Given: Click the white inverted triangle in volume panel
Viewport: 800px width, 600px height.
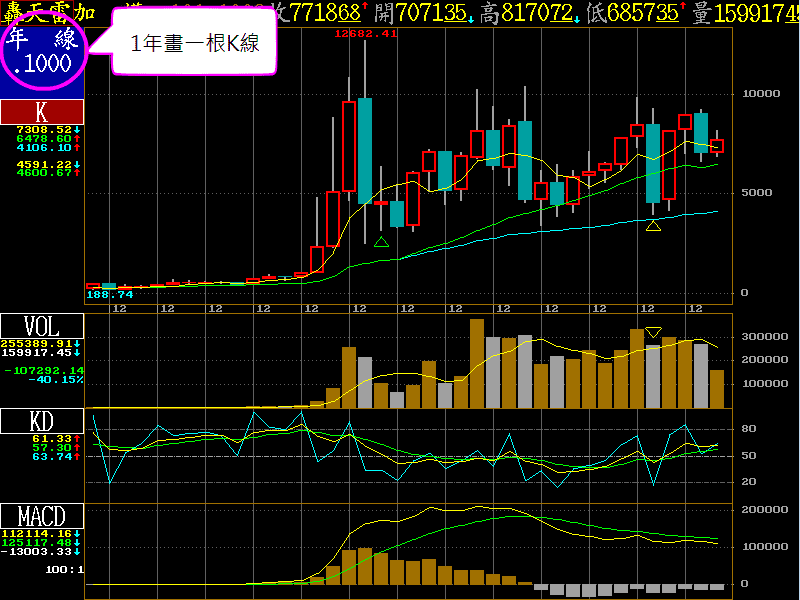Looking at the screenshot, I should [653, 332].
